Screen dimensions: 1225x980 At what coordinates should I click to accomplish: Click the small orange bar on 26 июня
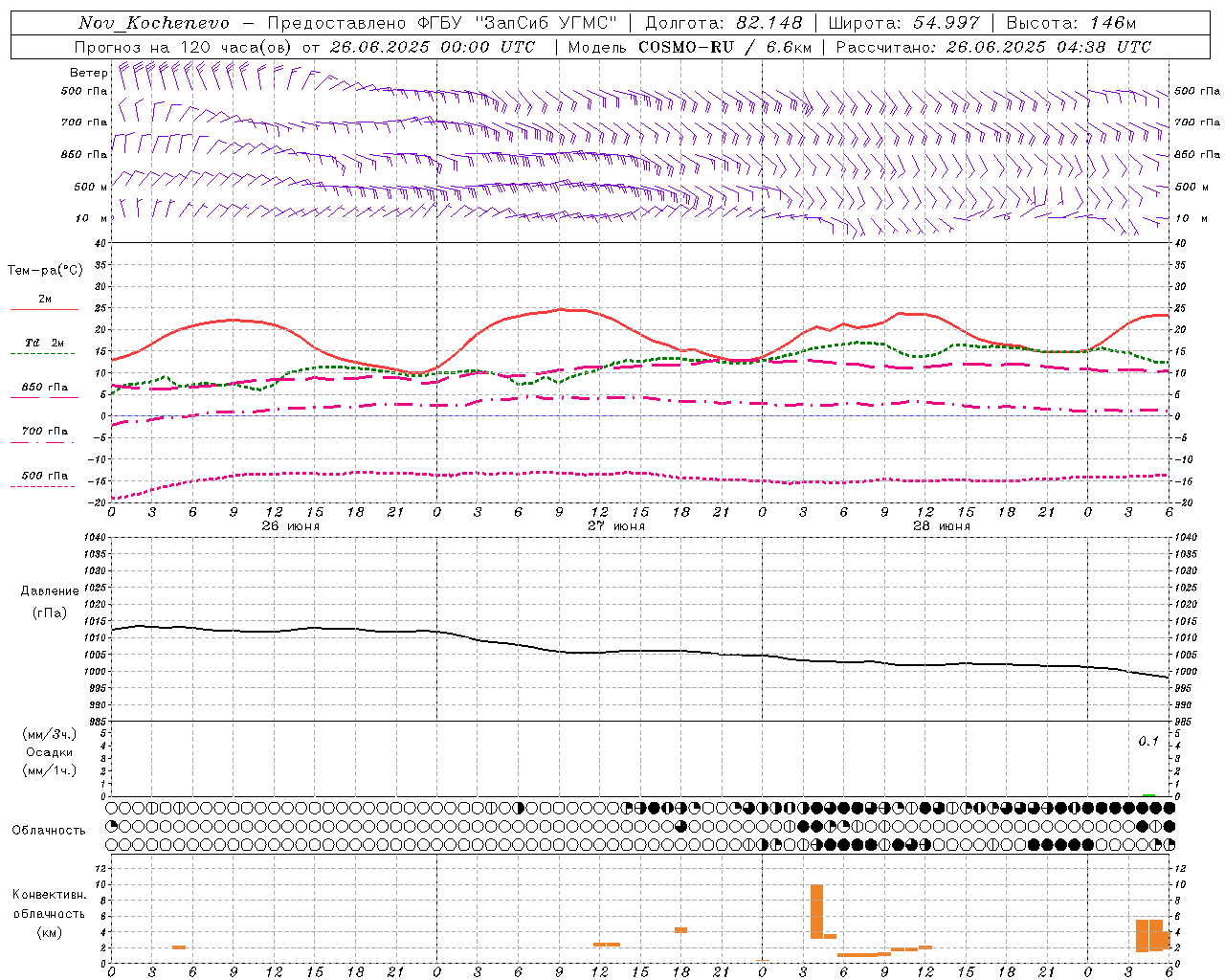179,947
